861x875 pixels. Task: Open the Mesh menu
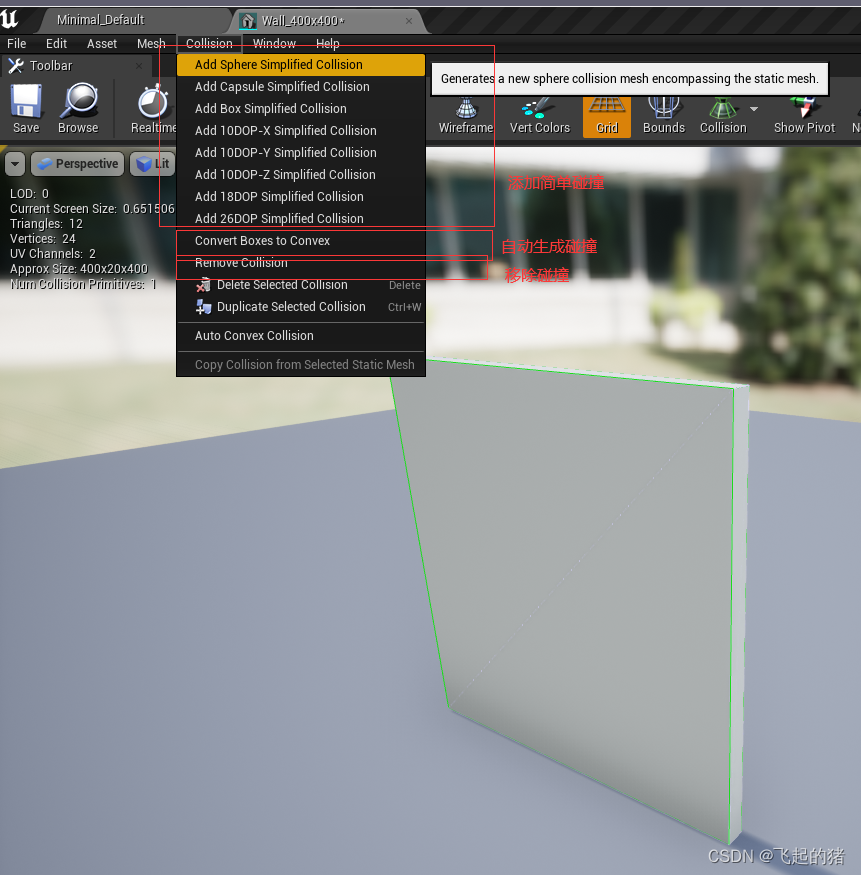[151, 44]
